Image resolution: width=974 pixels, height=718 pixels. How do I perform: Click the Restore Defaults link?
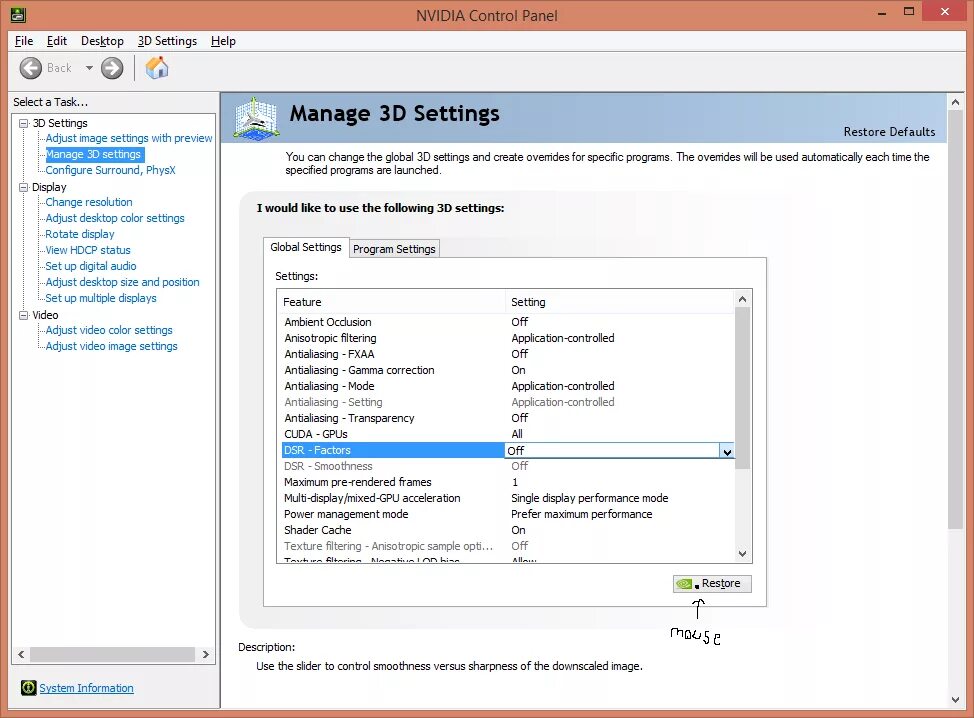pyautogui.click(x=889, y=132)
